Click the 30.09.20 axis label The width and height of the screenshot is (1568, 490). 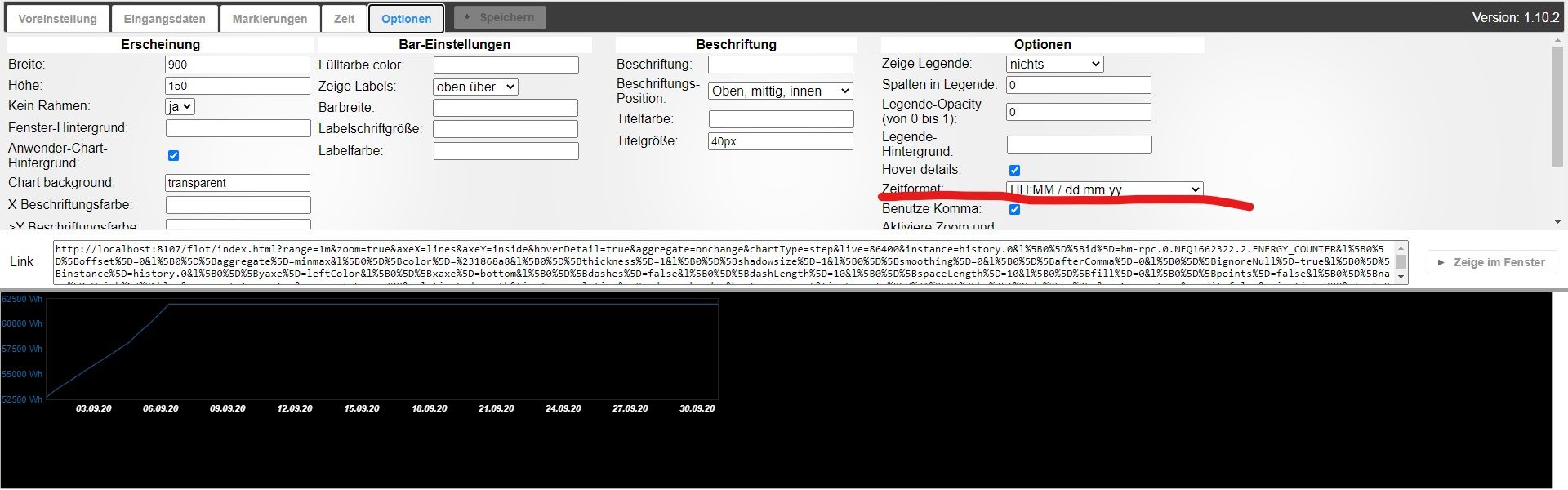pyautogui.click(x=697, y=408)
